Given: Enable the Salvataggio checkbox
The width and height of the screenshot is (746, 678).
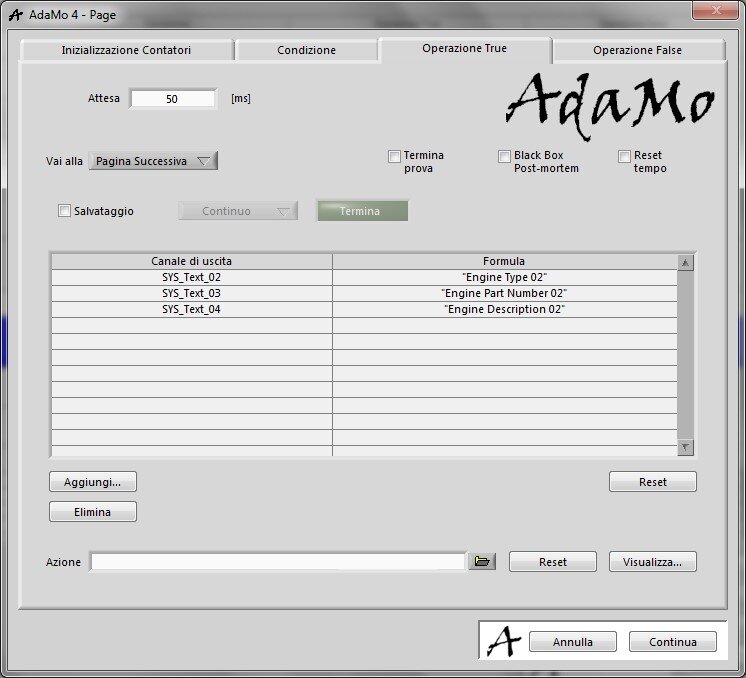Looking at the screenshot, I should pos(65,211).
